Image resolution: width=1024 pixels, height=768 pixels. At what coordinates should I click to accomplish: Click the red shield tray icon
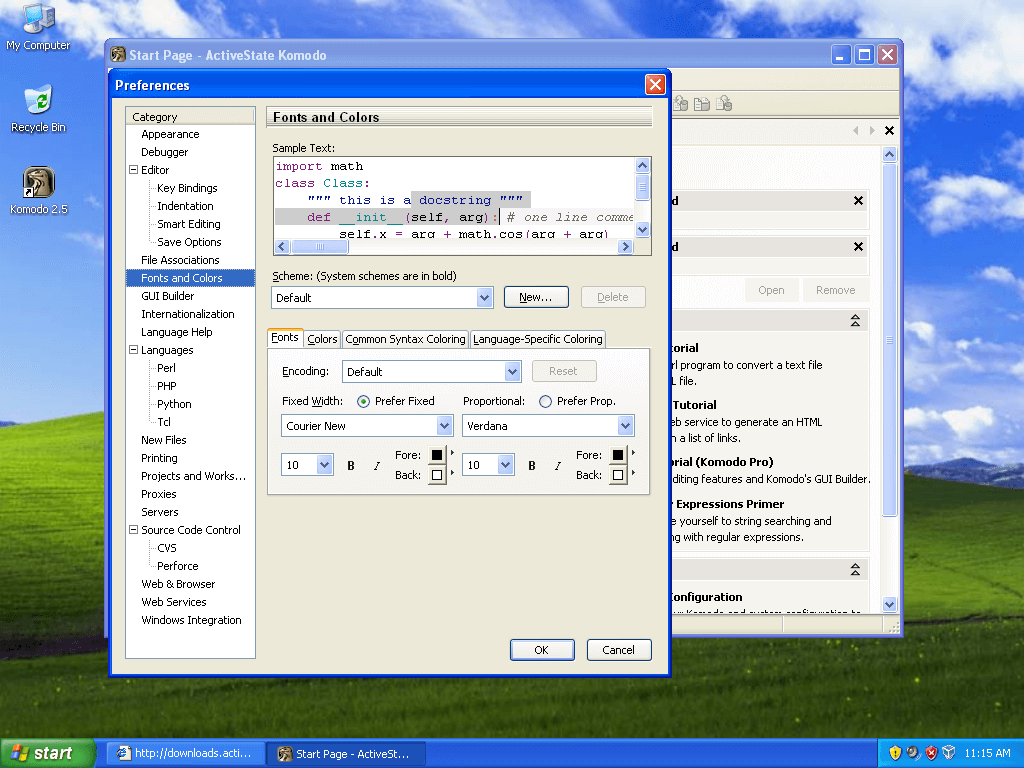(x=931, y=752)
